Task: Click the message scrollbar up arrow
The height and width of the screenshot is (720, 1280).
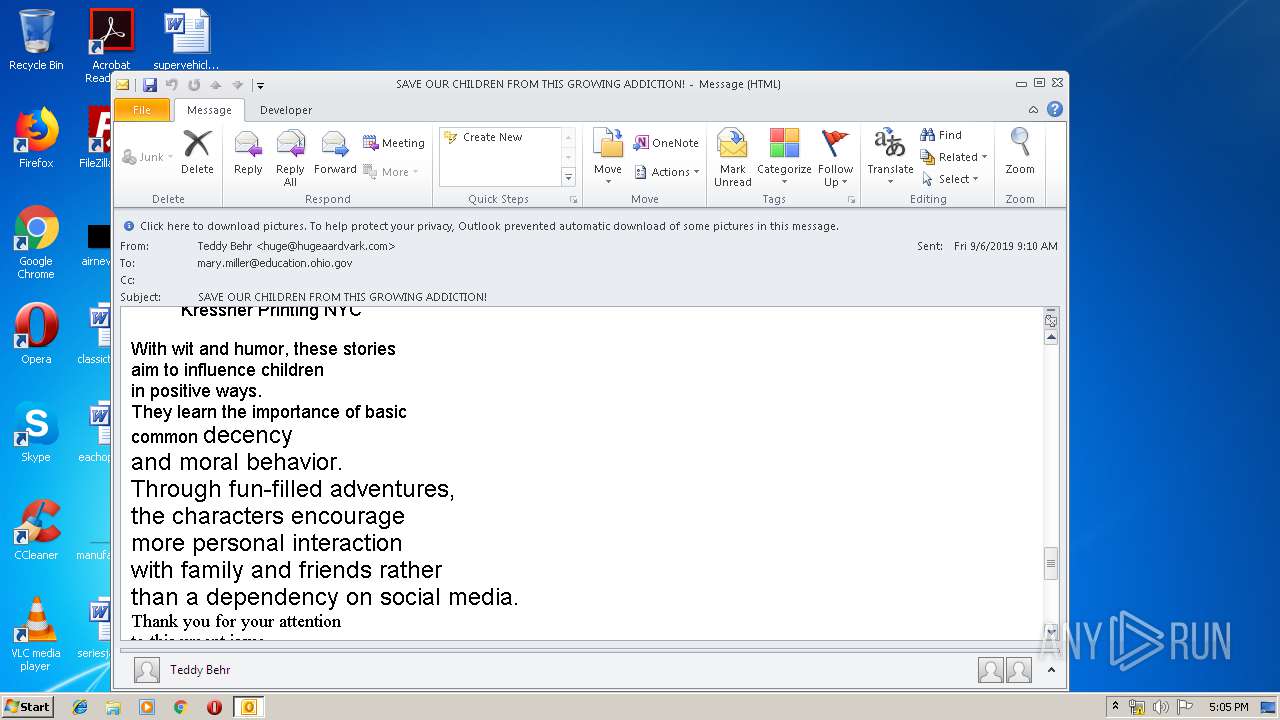Action: coord(1050,338)
